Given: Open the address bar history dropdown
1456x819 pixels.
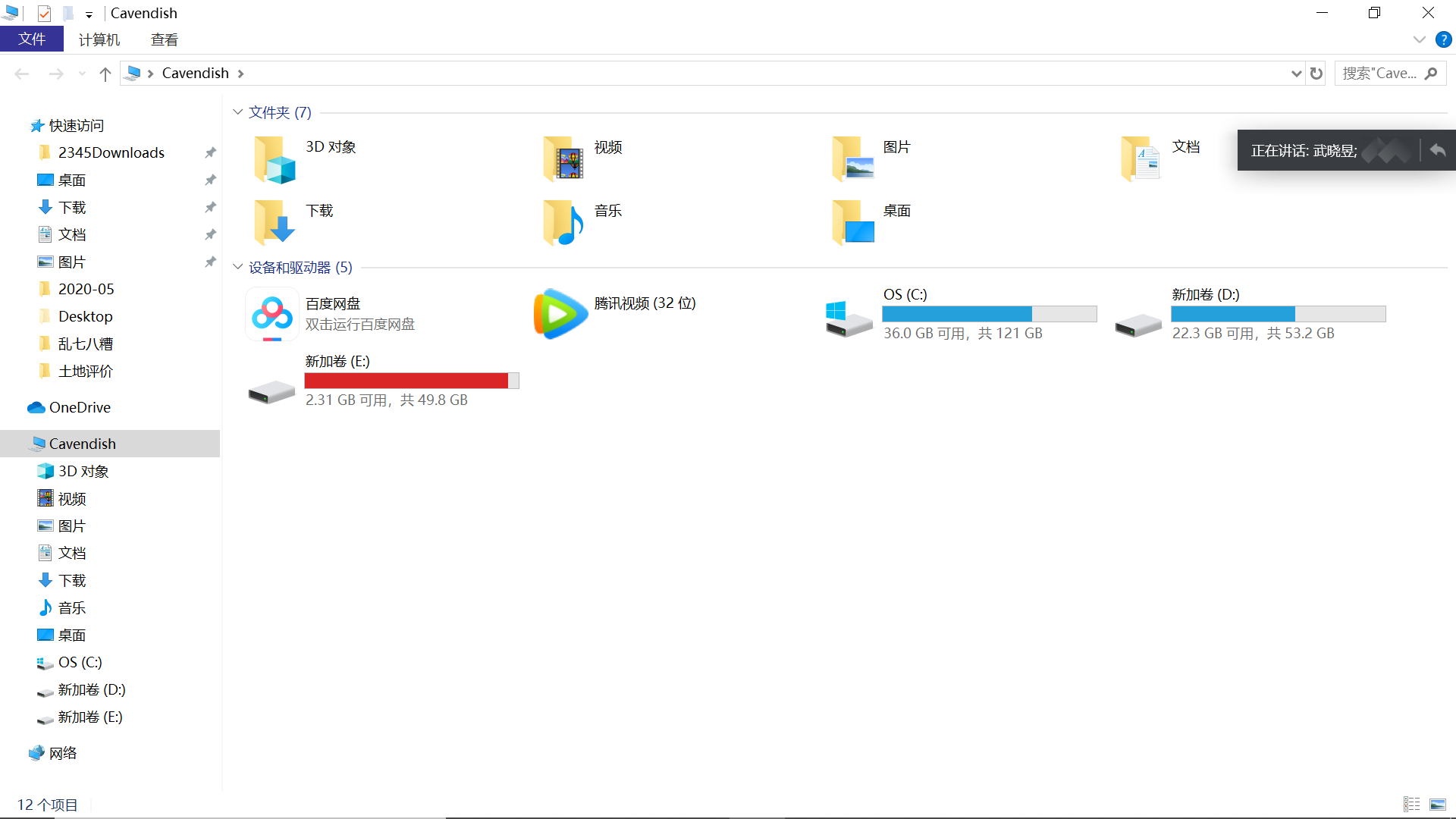Looking at the screenshot, I should [x=1296, y=74].
